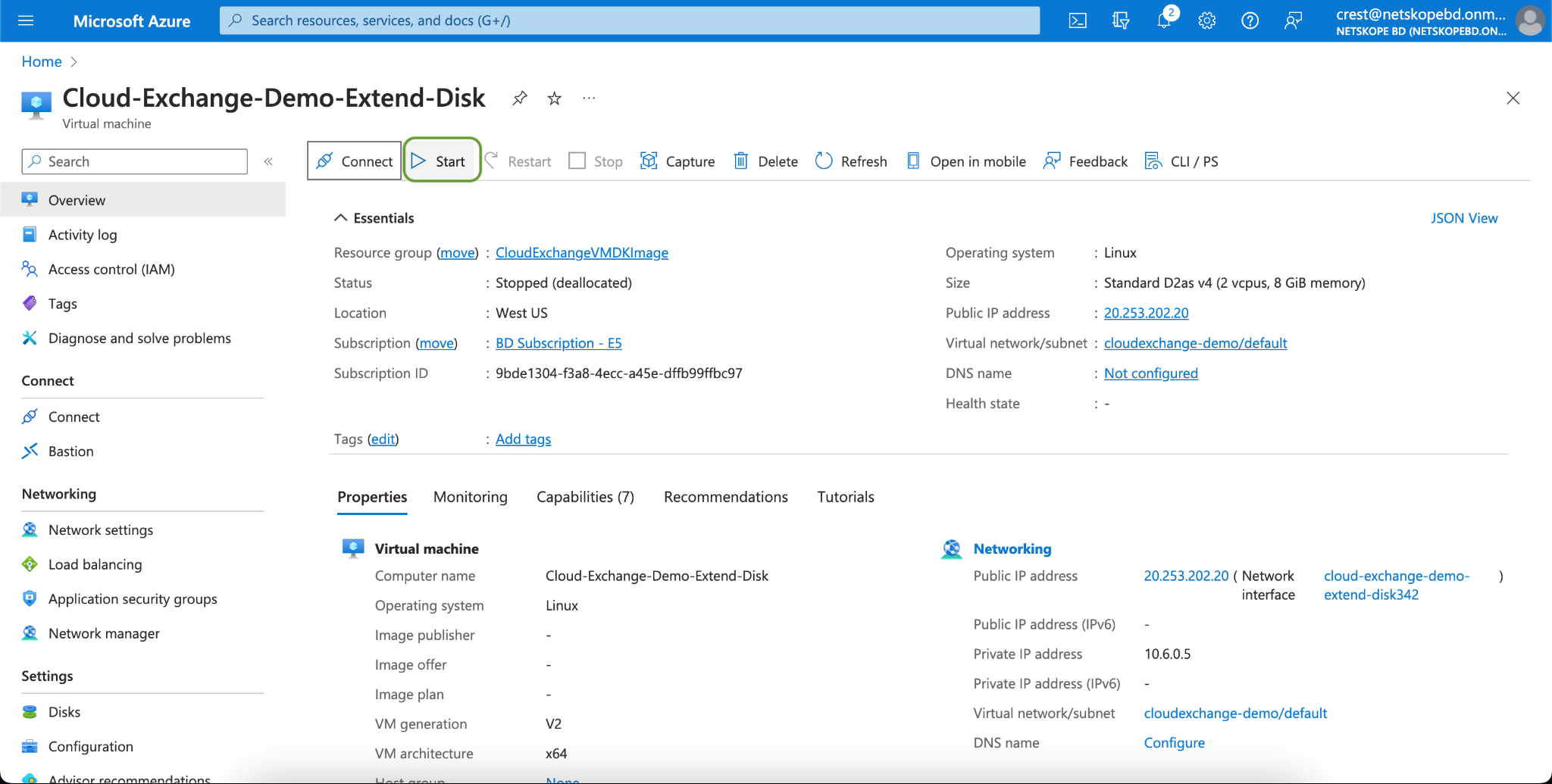The height and width of the screenshot is (784, 1552).
Task: Switch to the Recommendations tab
Action: pyautogui.click(x=726, y=497)
